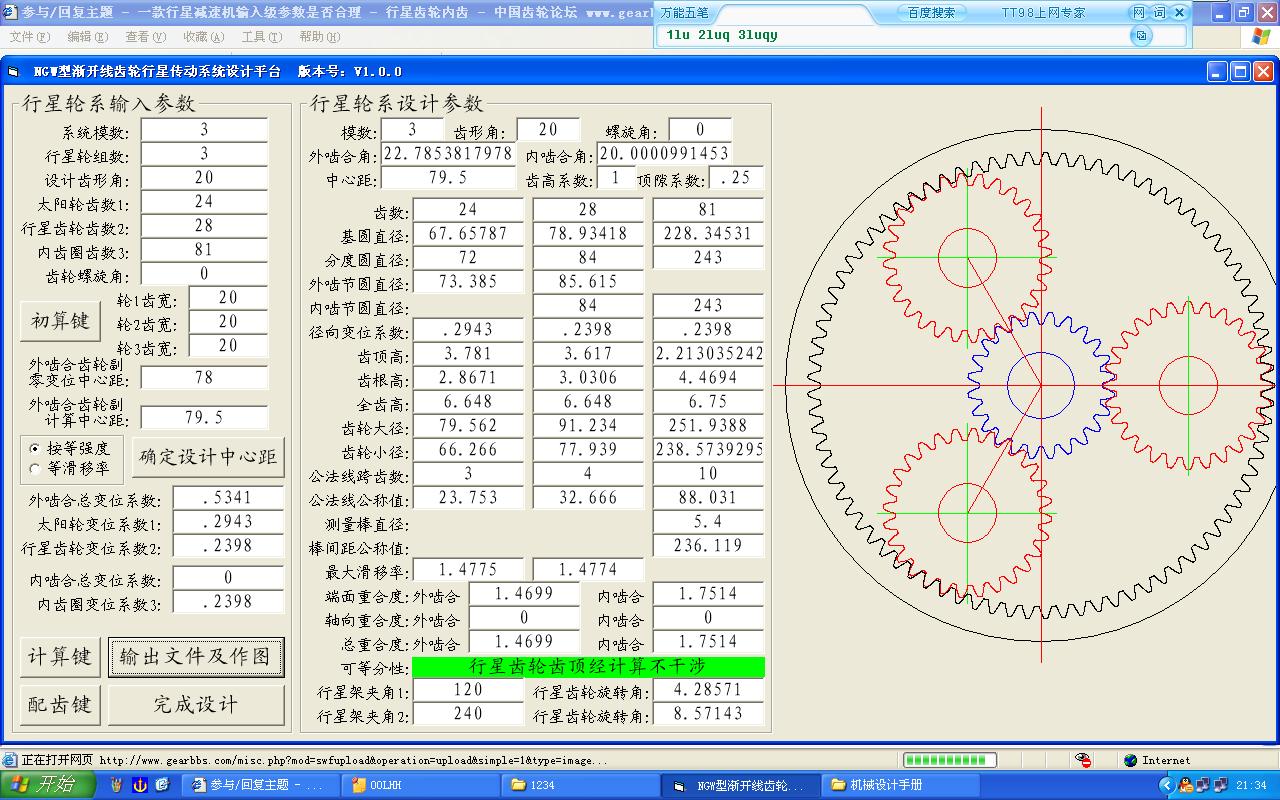Open the 工具 menu in browser
The image size is (1280, 800).
click(262, 36)
